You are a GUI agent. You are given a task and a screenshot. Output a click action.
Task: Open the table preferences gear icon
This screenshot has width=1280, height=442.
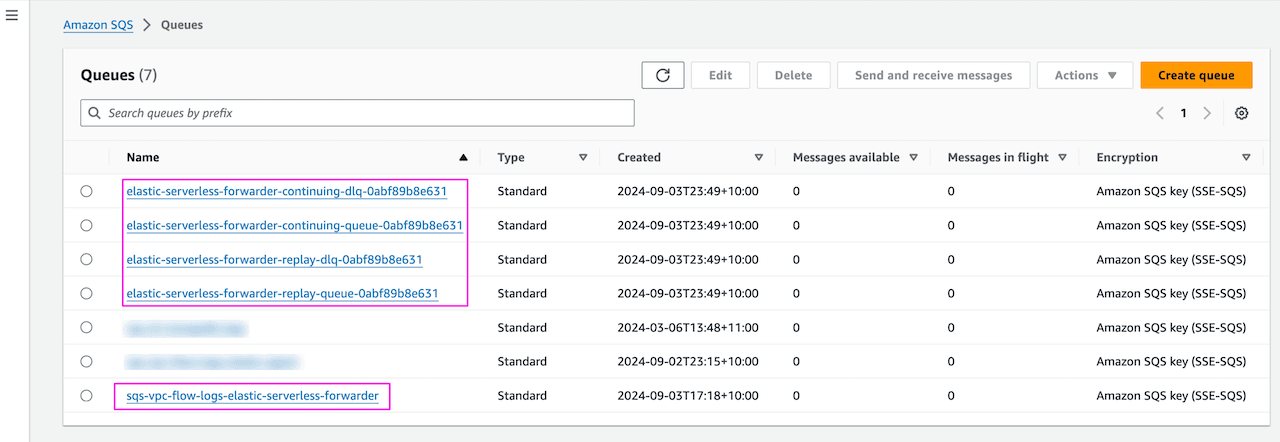click(x=1241, y=113)
